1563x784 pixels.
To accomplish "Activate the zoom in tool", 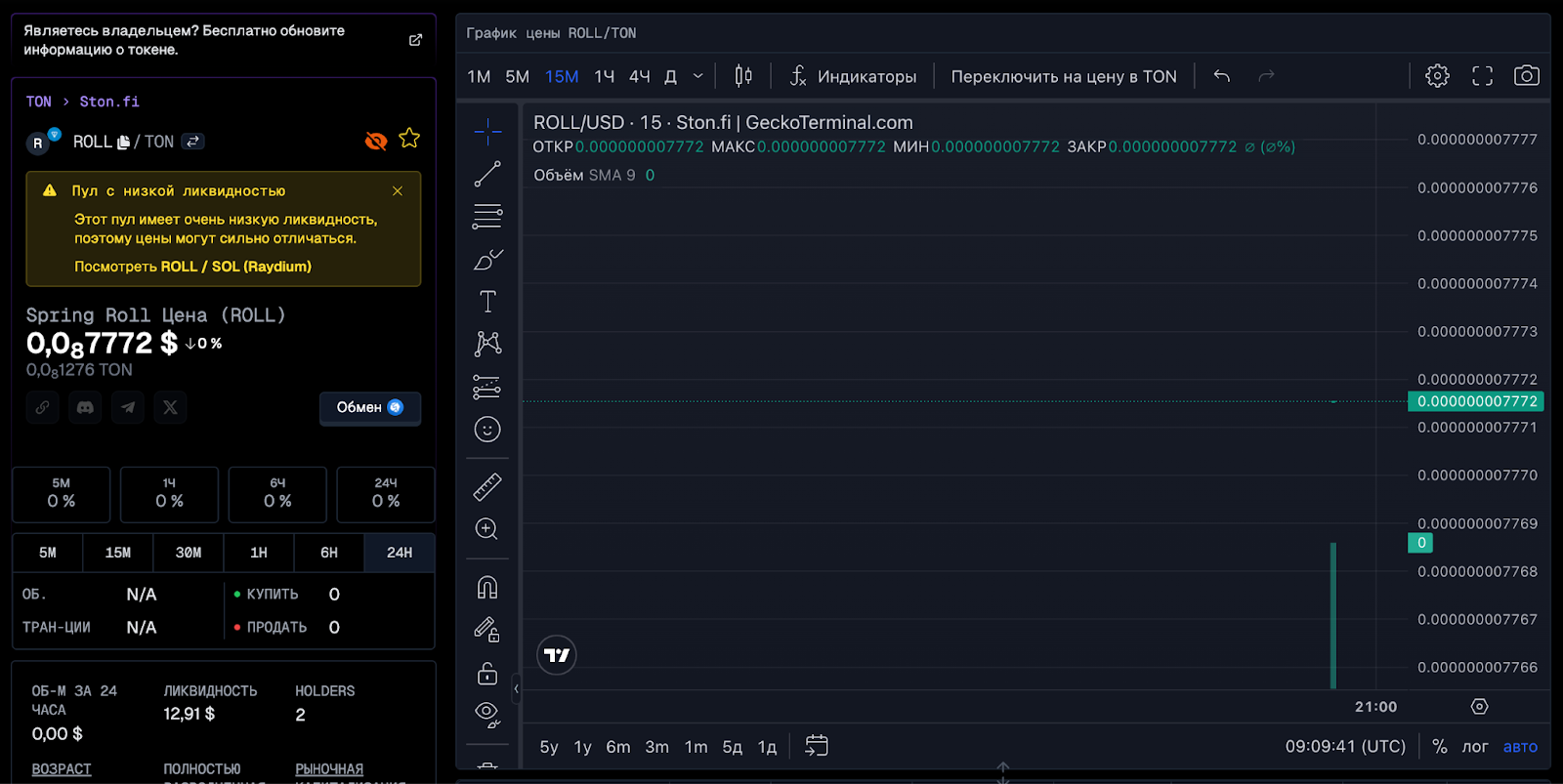I will click(487, 529).
